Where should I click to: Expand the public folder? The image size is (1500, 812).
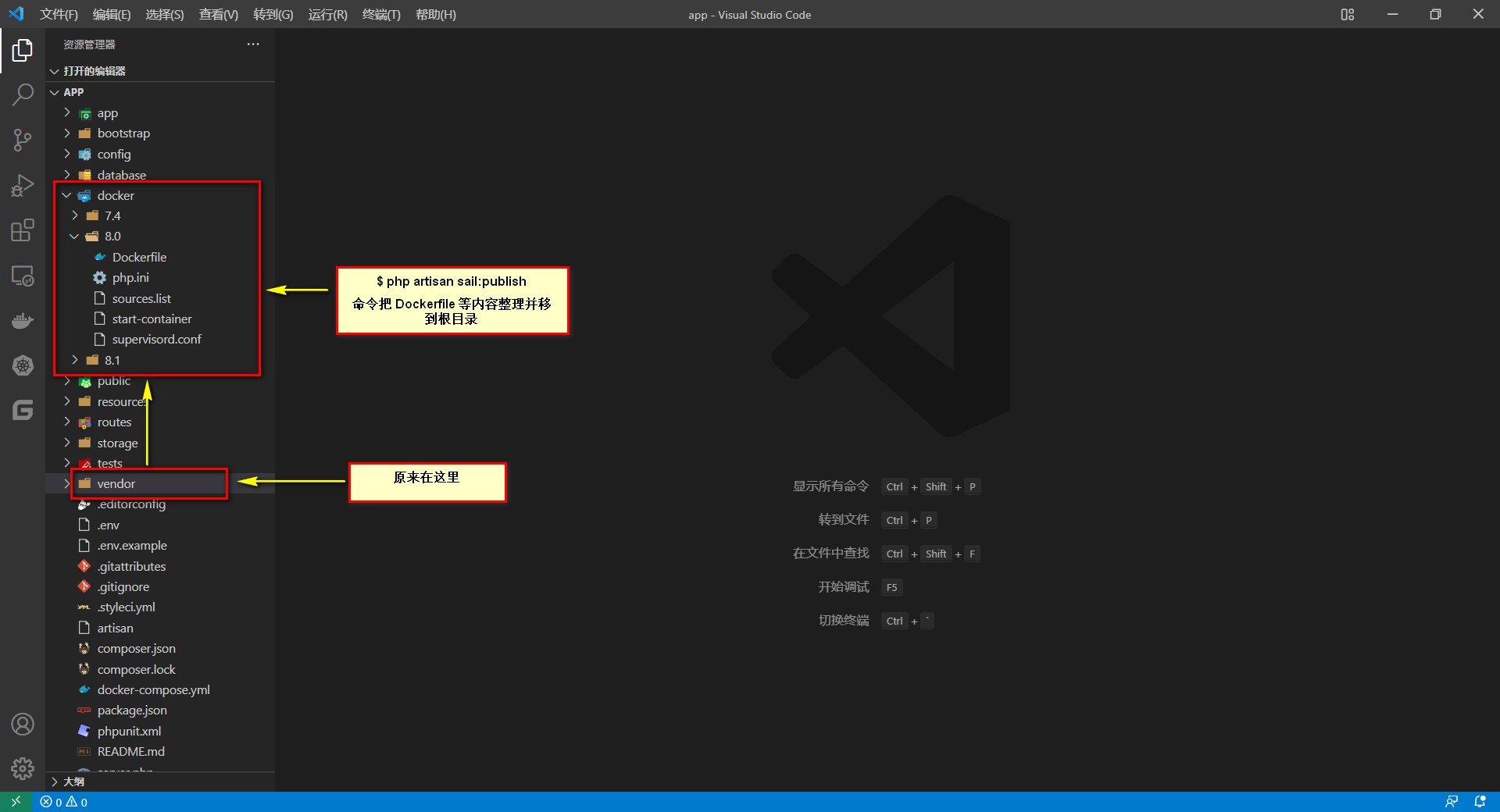(x=160, y=381)
